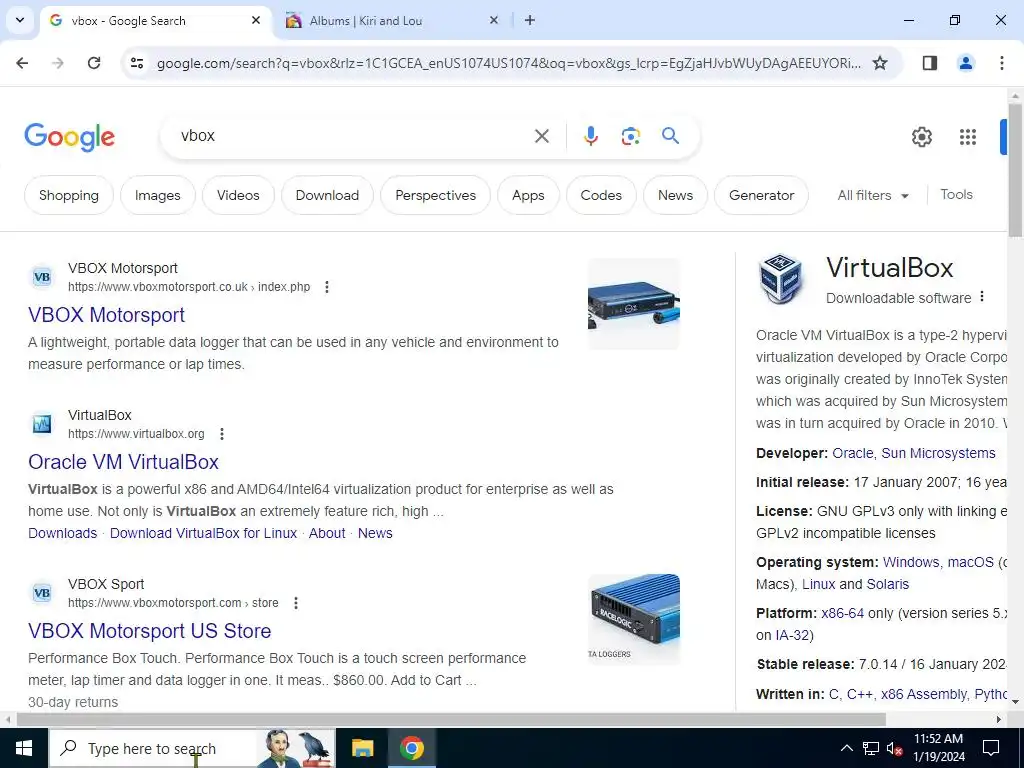Open the search Tools option
Viewport: 1024px width, 768px height.
tap(956, 195)
